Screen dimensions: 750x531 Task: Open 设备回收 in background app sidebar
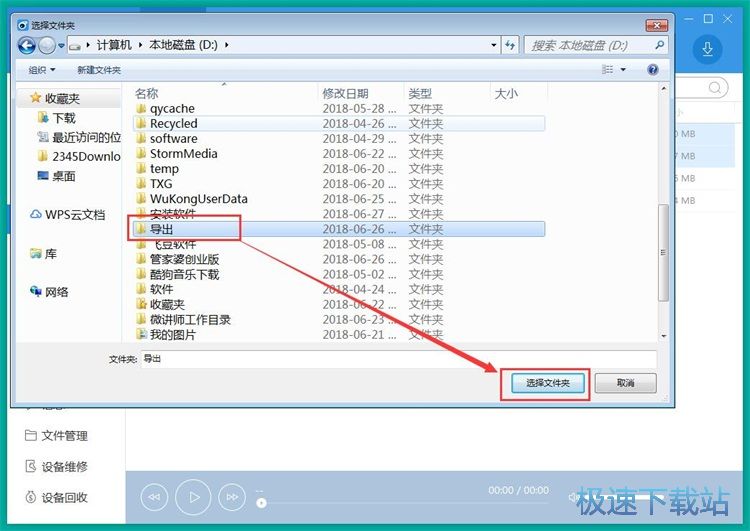pos(56,498)
